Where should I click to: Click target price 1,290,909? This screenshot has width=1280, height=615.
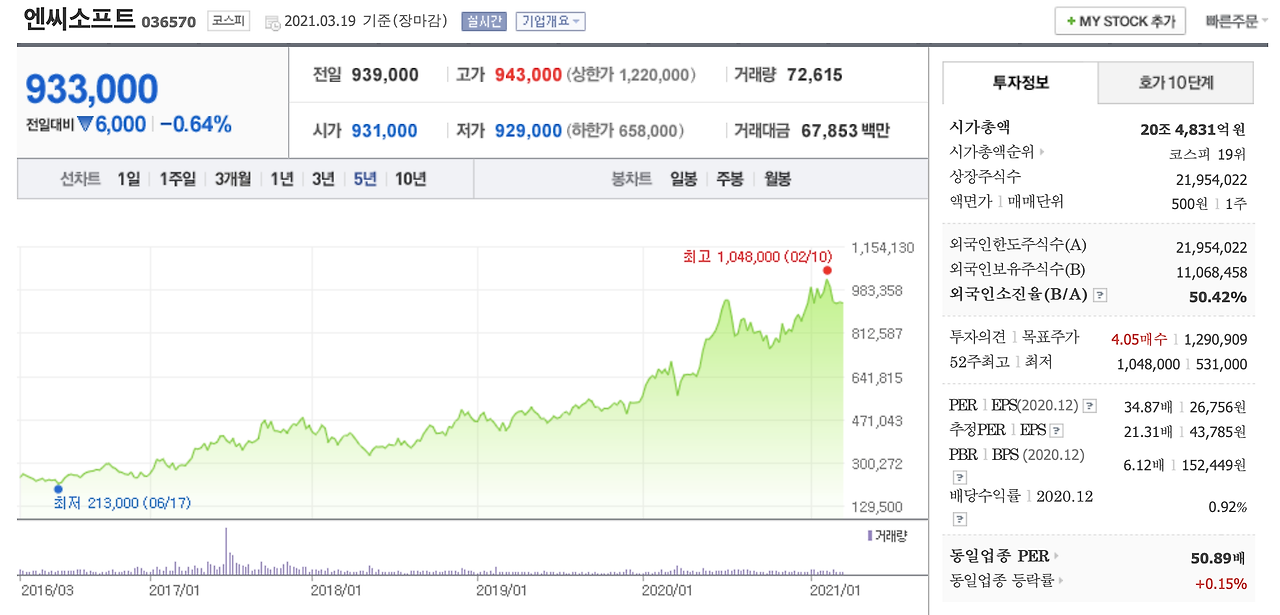point(1215,339)
